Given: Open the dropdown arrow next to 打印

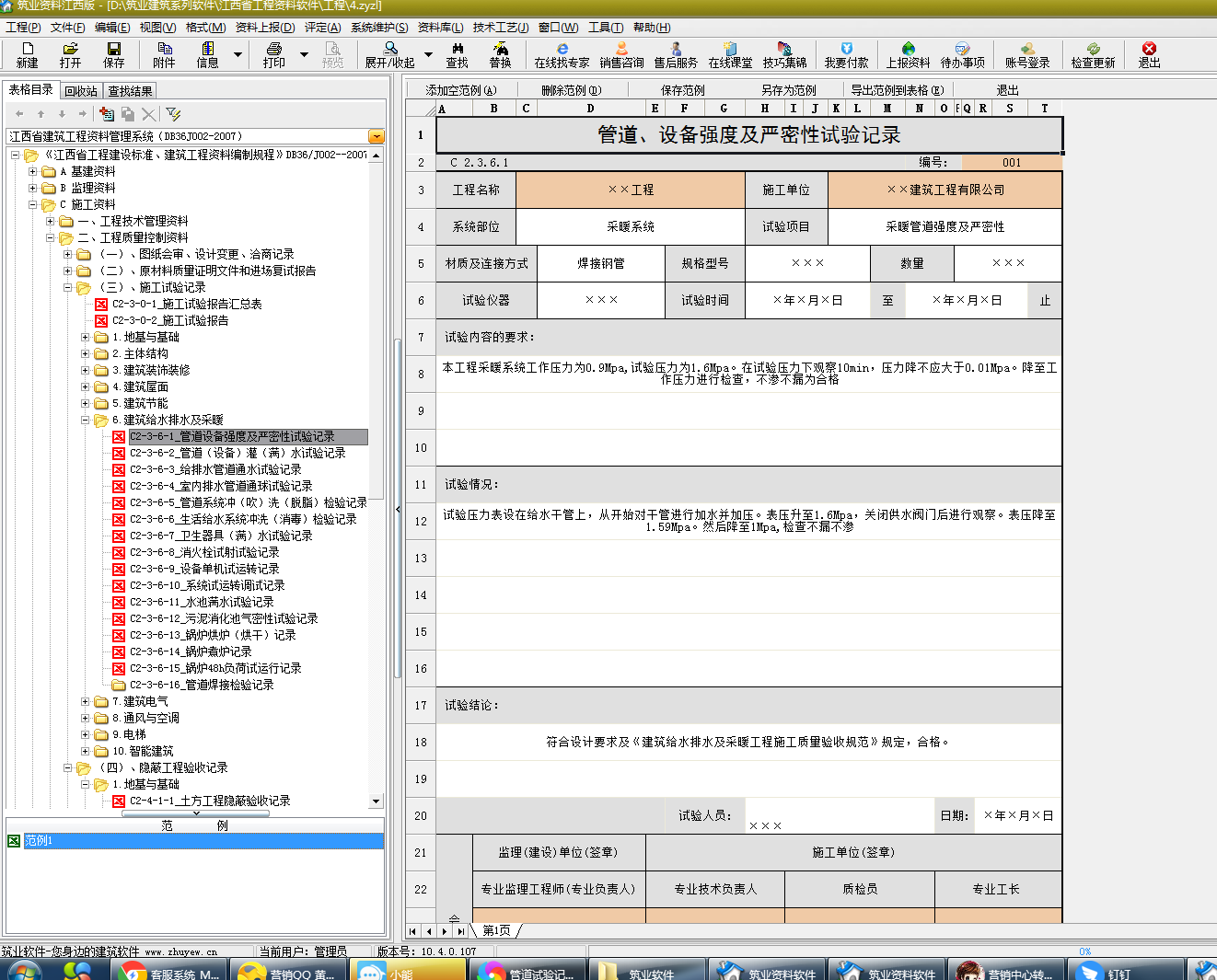Looking at the screenshot, I should (305, 54).
